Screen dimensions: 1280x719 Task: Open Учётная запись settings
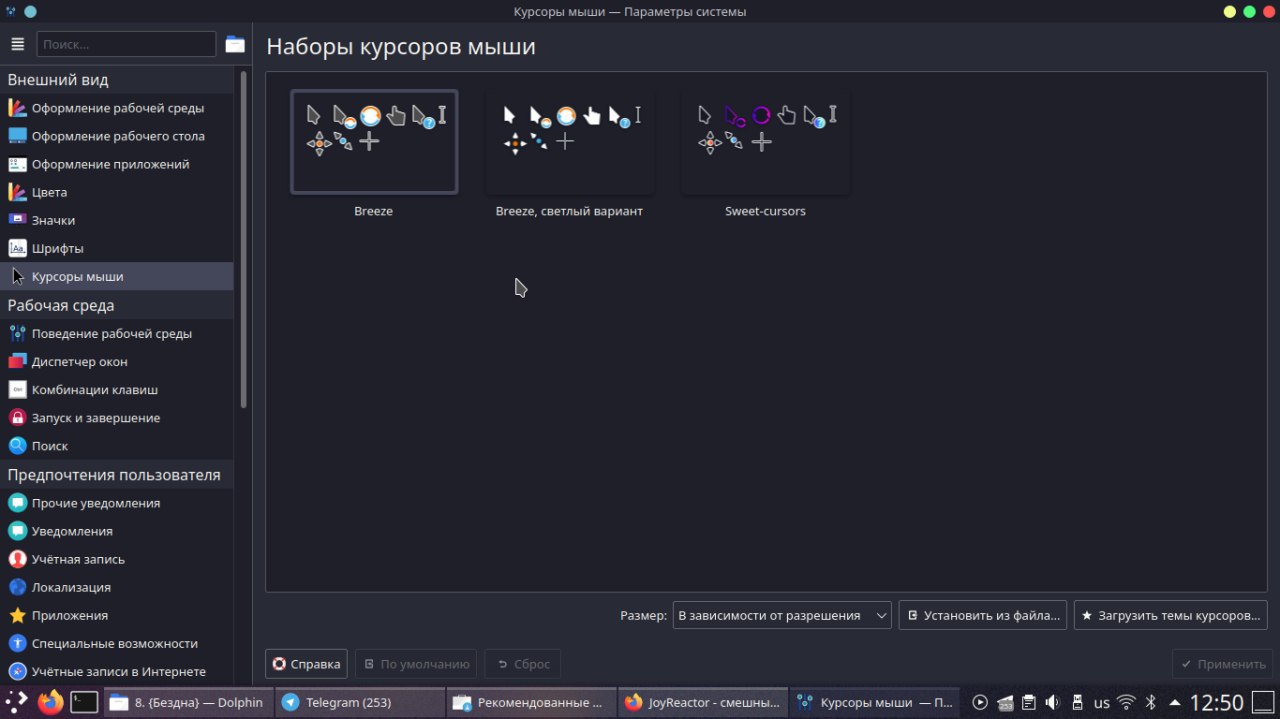click(x=117, y=559)
